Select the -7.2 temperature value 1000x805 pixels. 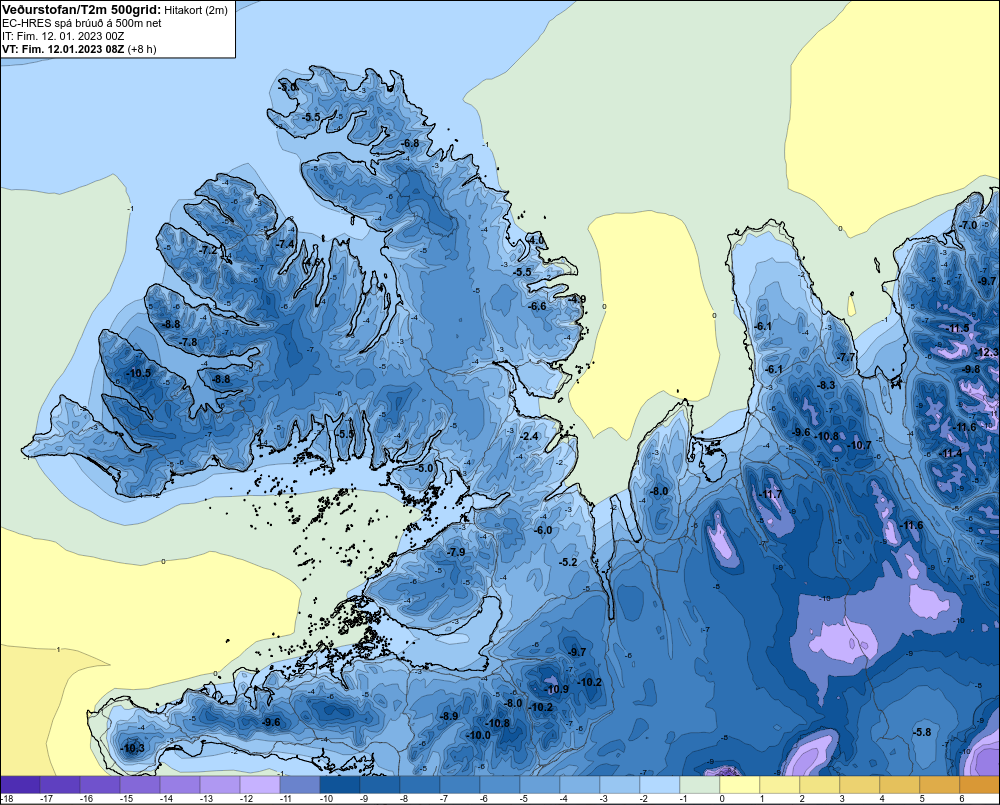[x=208, y=250]
